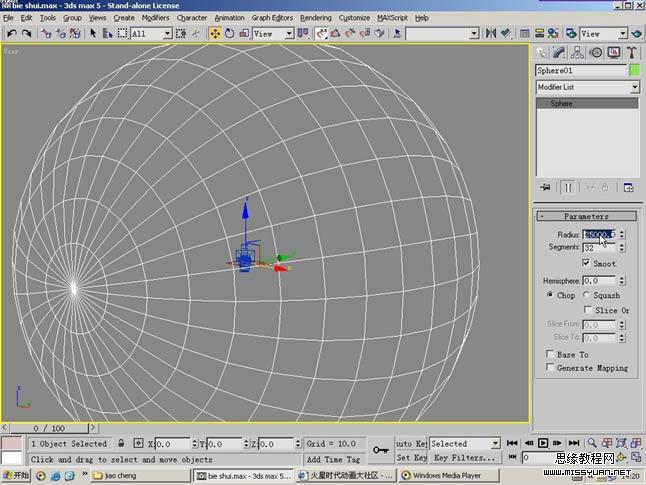Click the Mirror Selected Objects icon
Screen dimensions: 646x485
(490, 33)
